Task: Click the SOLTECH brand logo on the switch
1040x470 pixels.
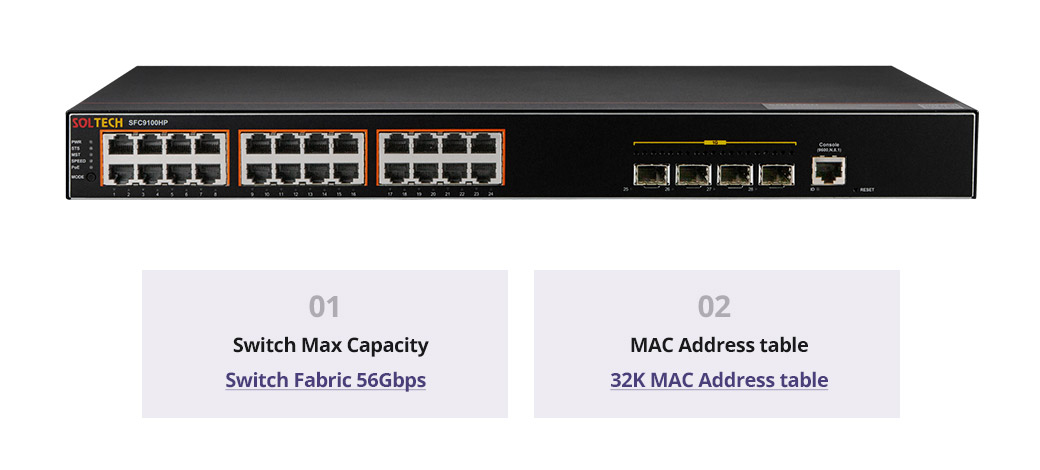Action: [x=97, y=123]
